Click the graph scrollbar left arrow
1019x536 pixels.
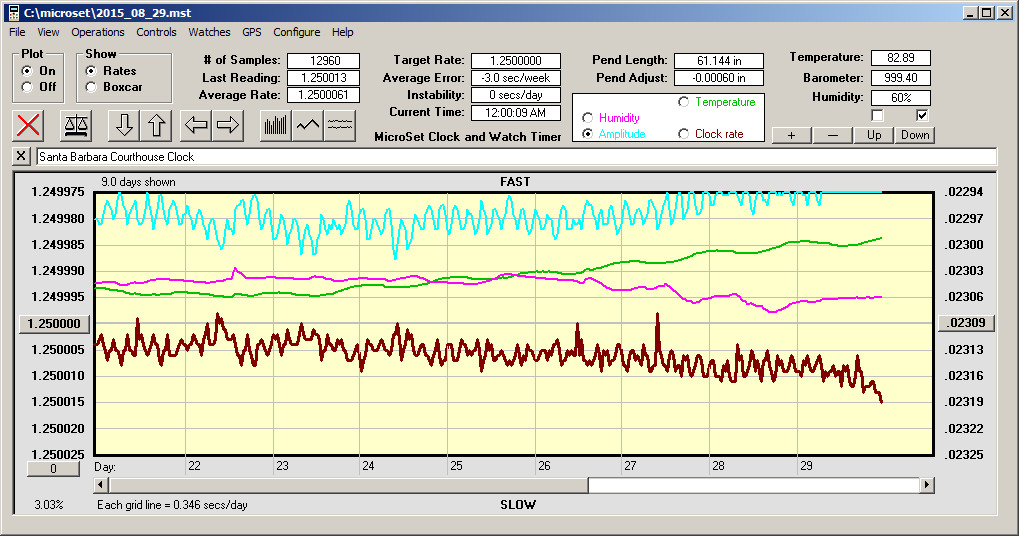(101, 485)
